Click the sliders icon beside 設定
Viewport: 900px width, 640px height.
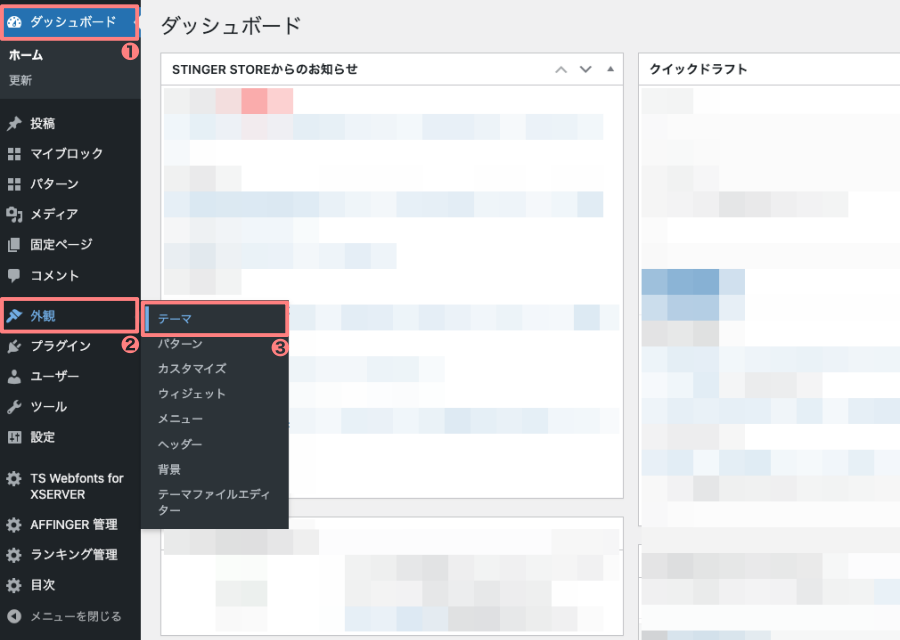14,437
